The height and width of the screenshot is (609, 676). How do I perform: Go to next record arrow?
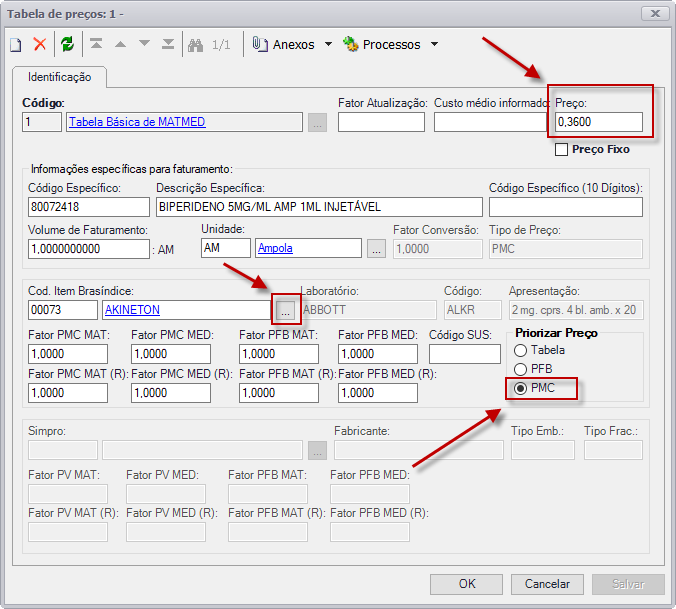144,43
